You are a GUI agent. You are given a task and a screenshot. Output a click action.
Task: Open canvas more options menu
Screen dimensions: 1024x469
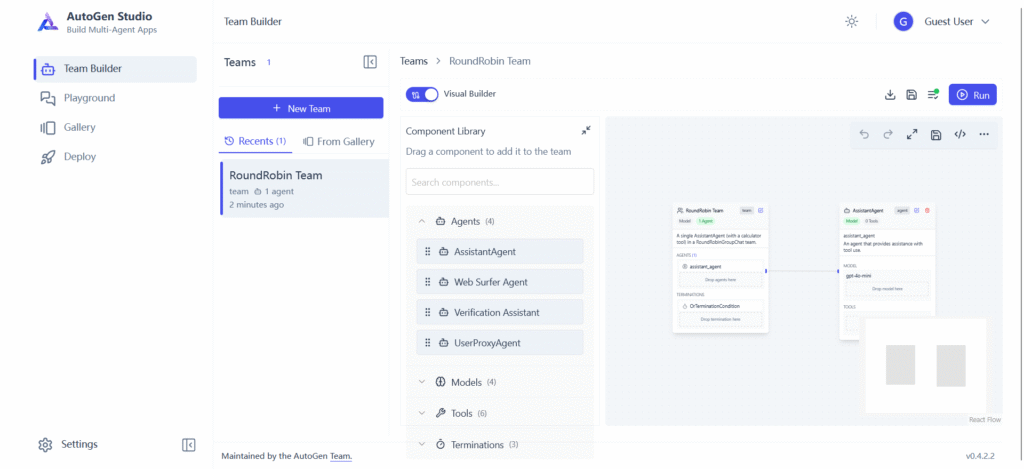[984, 135]
